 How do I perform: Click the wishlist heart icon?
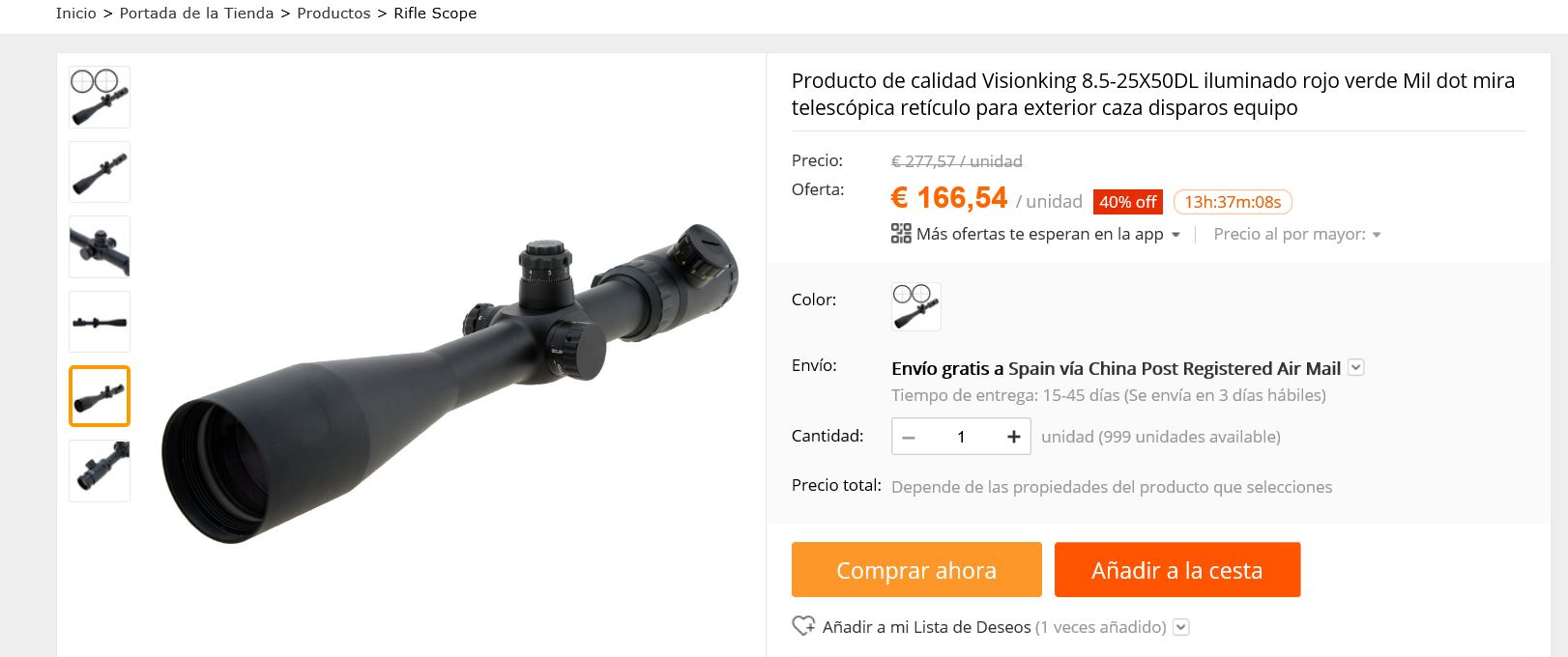803,626
